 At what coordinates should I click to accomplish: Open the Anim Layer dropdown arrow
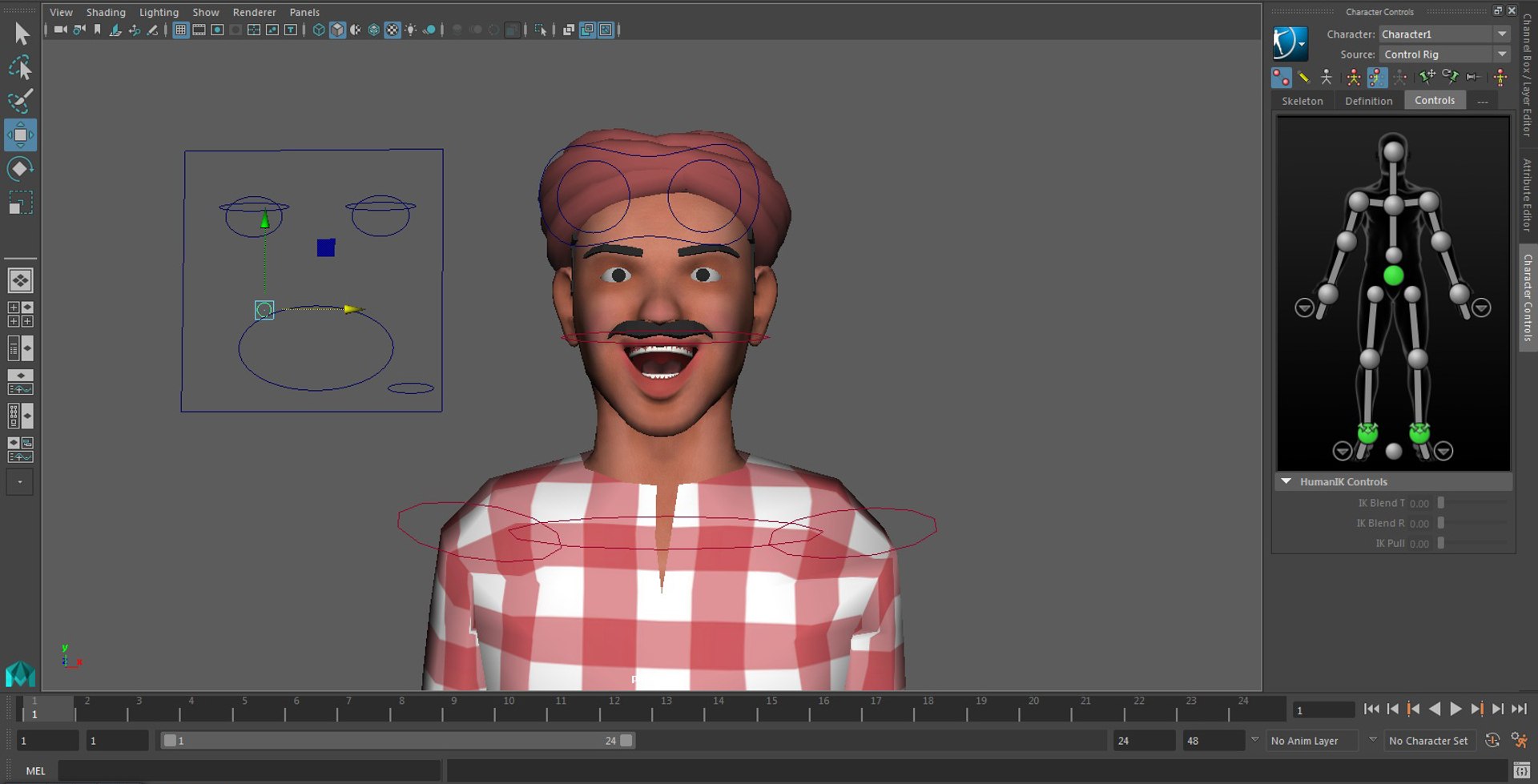pos(1255,740)
